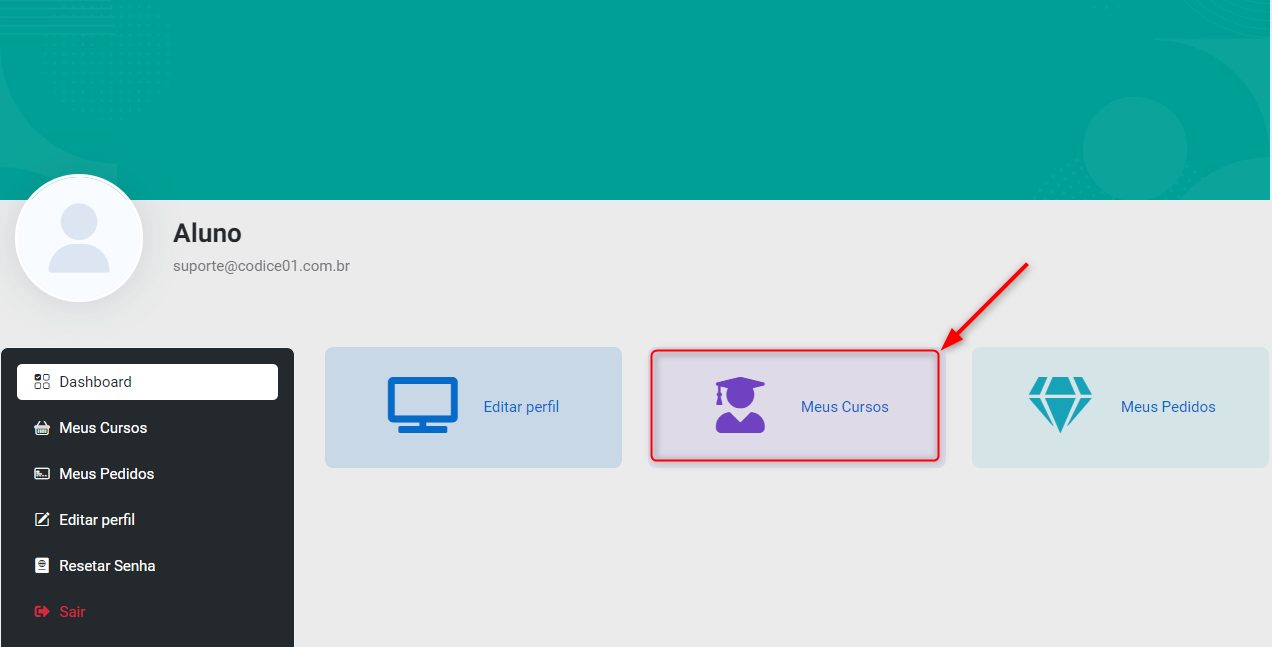The width and height of the screenshot is (1272, 647).
Task: Open Editar perfil text in the sidebar
Action: [97, 520]
